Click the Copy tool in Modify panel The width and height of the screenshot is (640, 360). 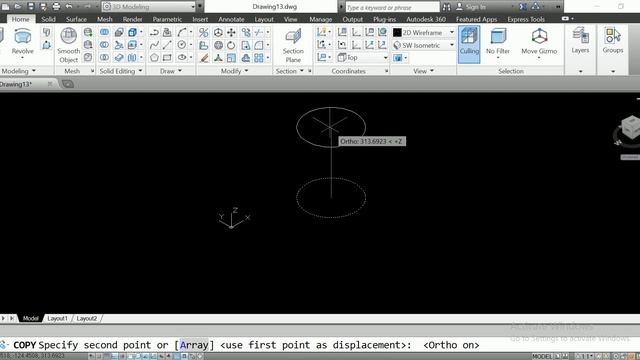point(246,32)
